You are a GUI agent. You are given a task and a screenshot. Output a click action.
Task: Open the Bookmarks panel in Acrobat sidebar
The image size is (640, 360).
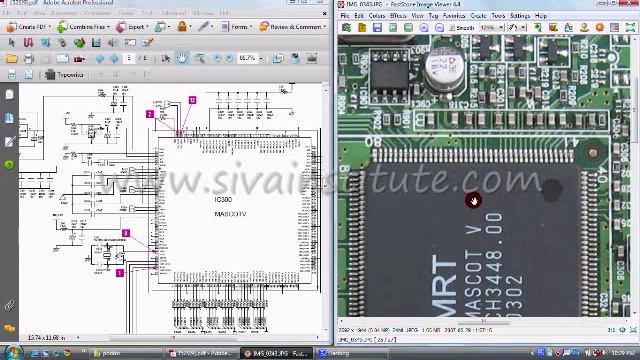[9, 118]
